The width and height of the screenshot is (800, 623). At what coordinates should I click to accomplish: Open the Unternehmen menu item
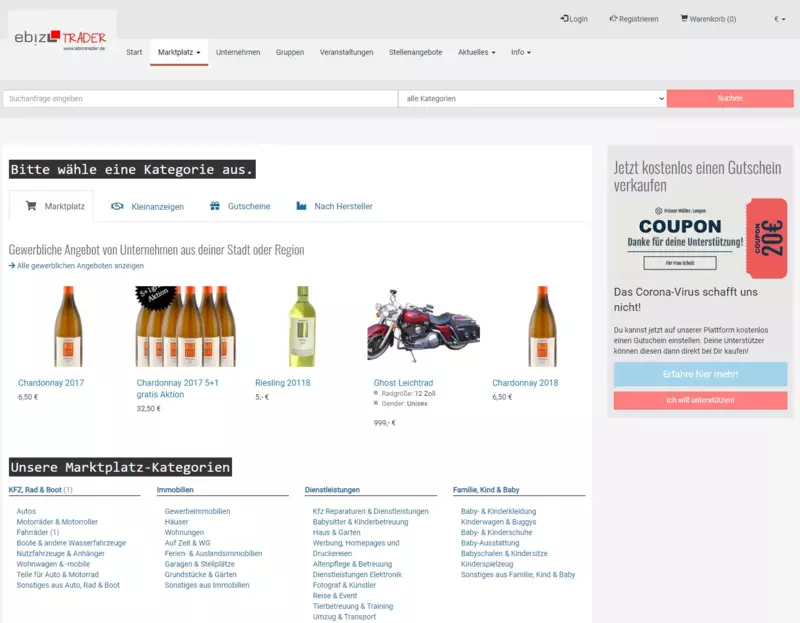238,52
